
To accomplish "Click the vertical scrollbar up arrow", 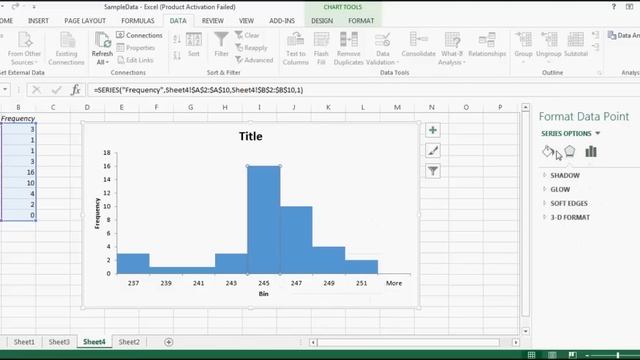I will tap(525, 107).
